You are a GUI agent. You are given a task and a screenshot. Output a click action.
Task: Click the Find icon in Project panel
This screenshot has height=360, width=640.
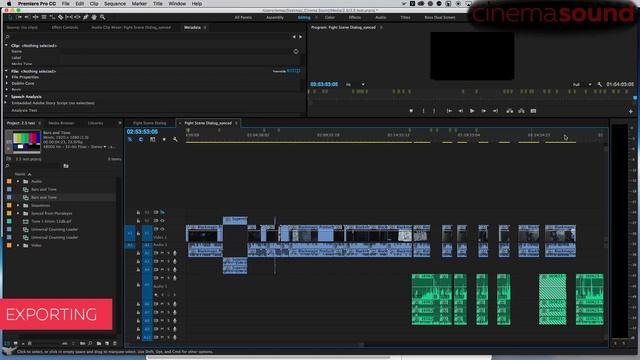[x=90, y=344]
